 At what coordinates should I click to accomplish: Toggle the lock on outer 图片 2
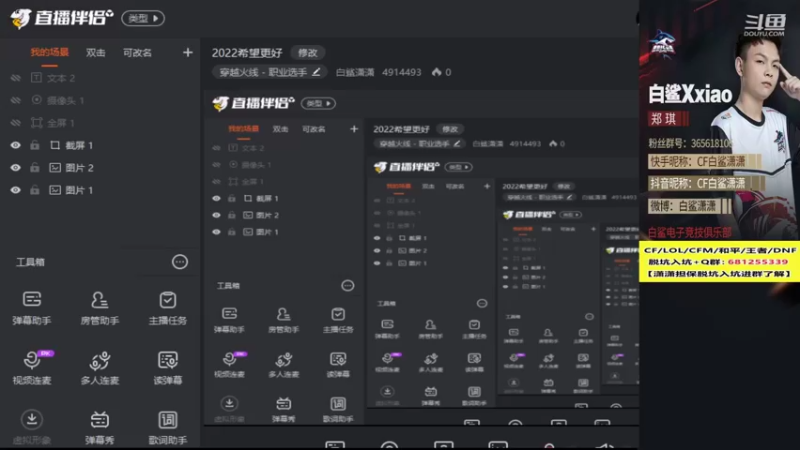(35, 168)
